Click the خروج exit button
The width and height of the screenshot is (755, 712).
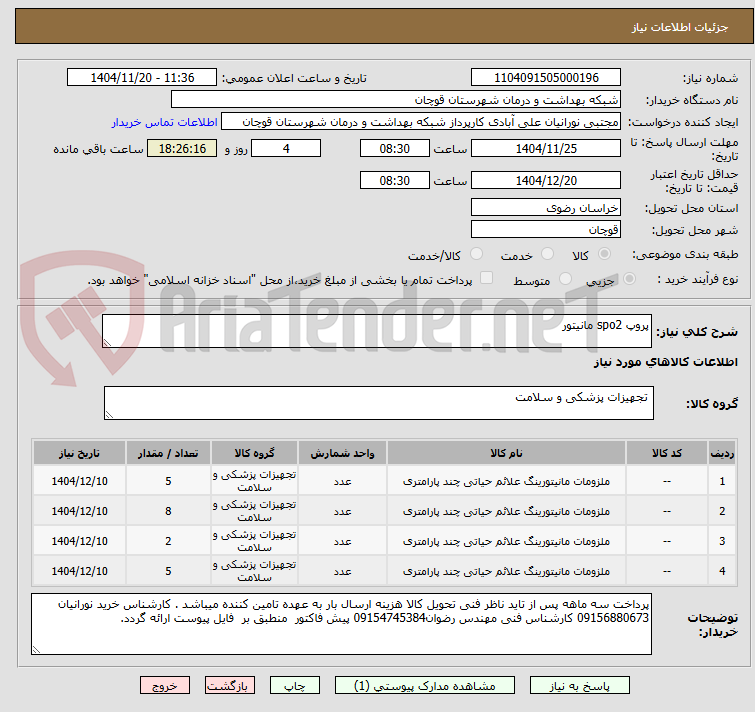point(165,686)
